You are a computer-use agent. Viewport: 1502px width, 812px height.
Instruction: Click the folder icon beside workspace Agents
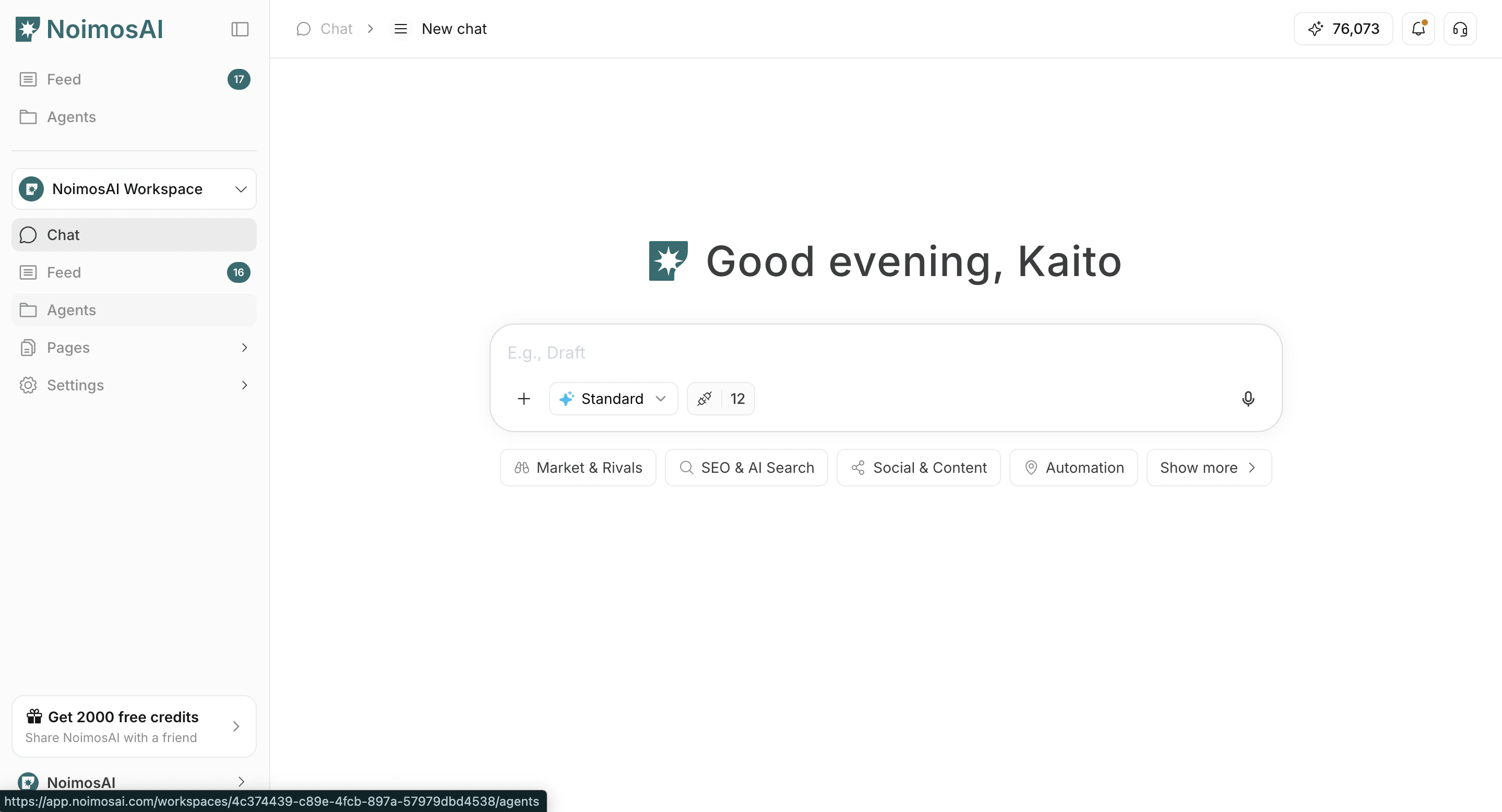(x=28, y=310)
